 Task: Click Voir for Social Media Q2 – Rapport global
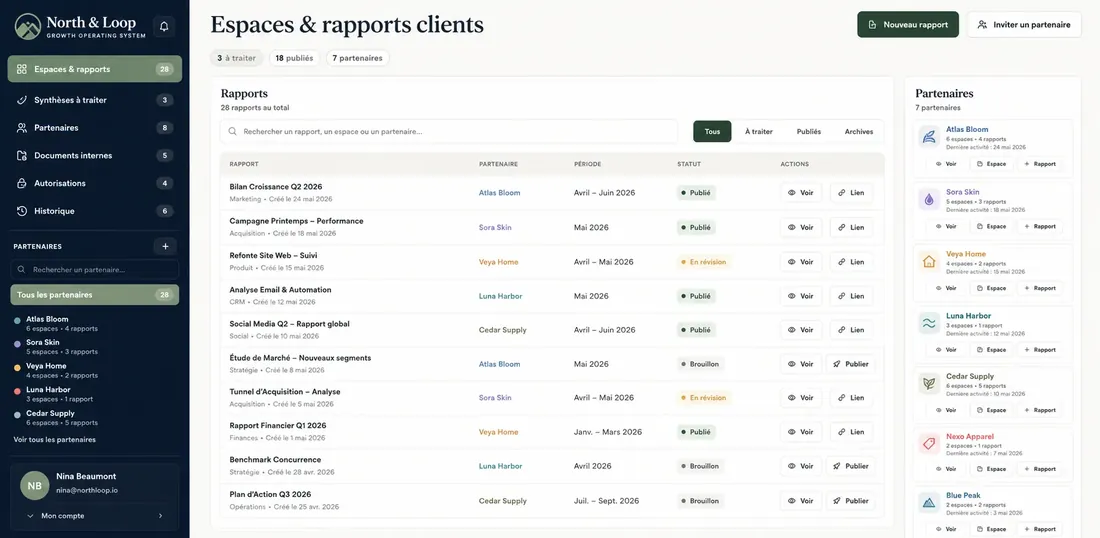point(800,330)
